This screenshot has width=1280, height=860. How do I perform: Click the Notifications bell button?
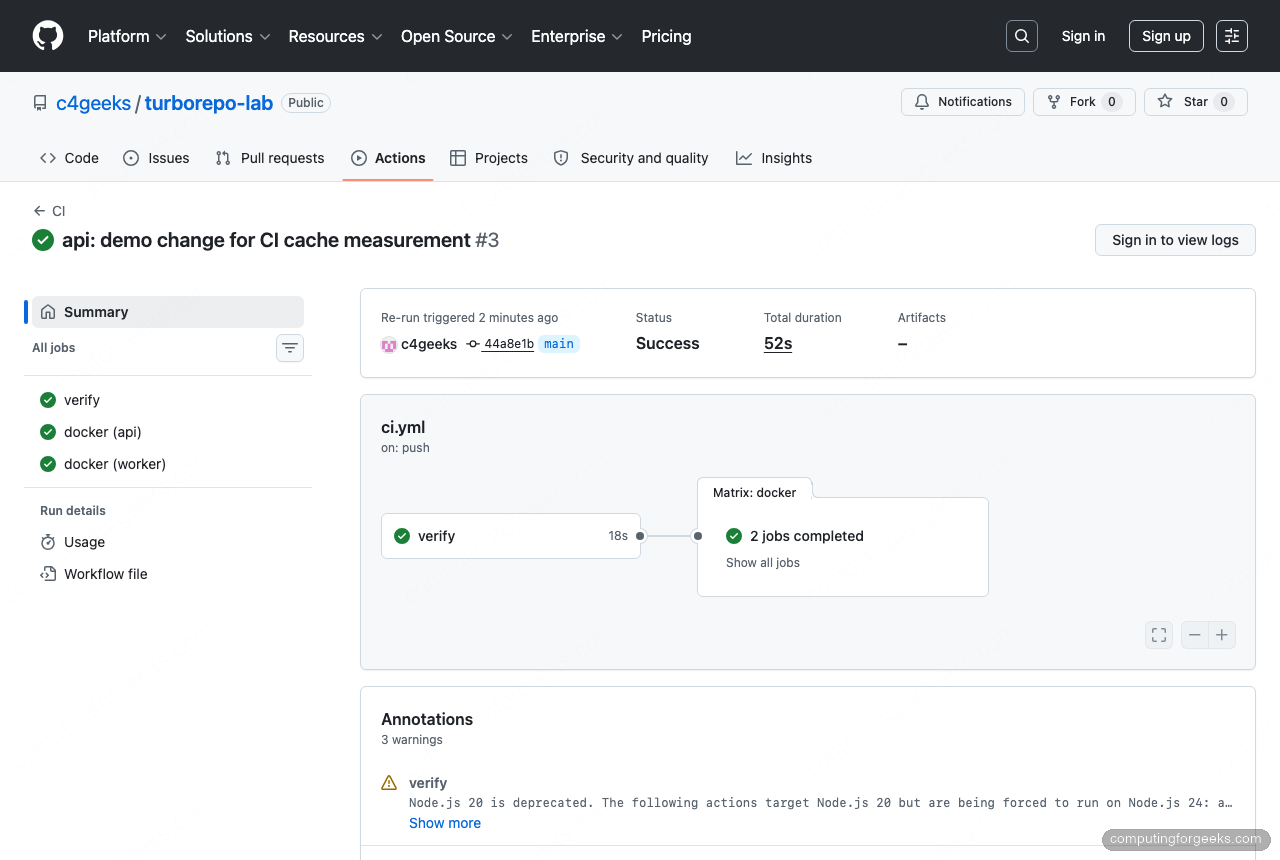[963, 102]
